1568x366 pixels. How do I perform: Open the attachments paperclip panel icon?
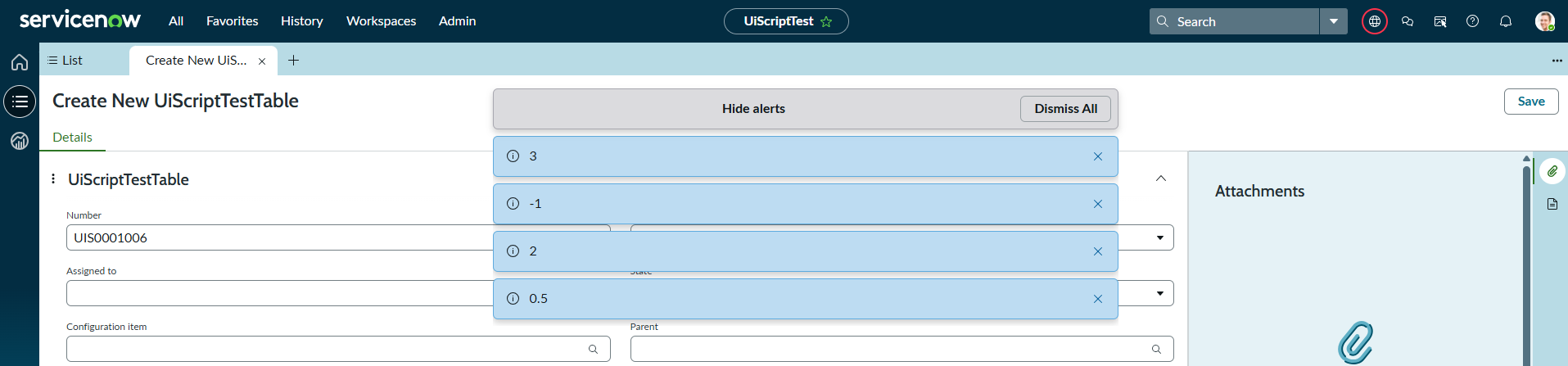1552,171
